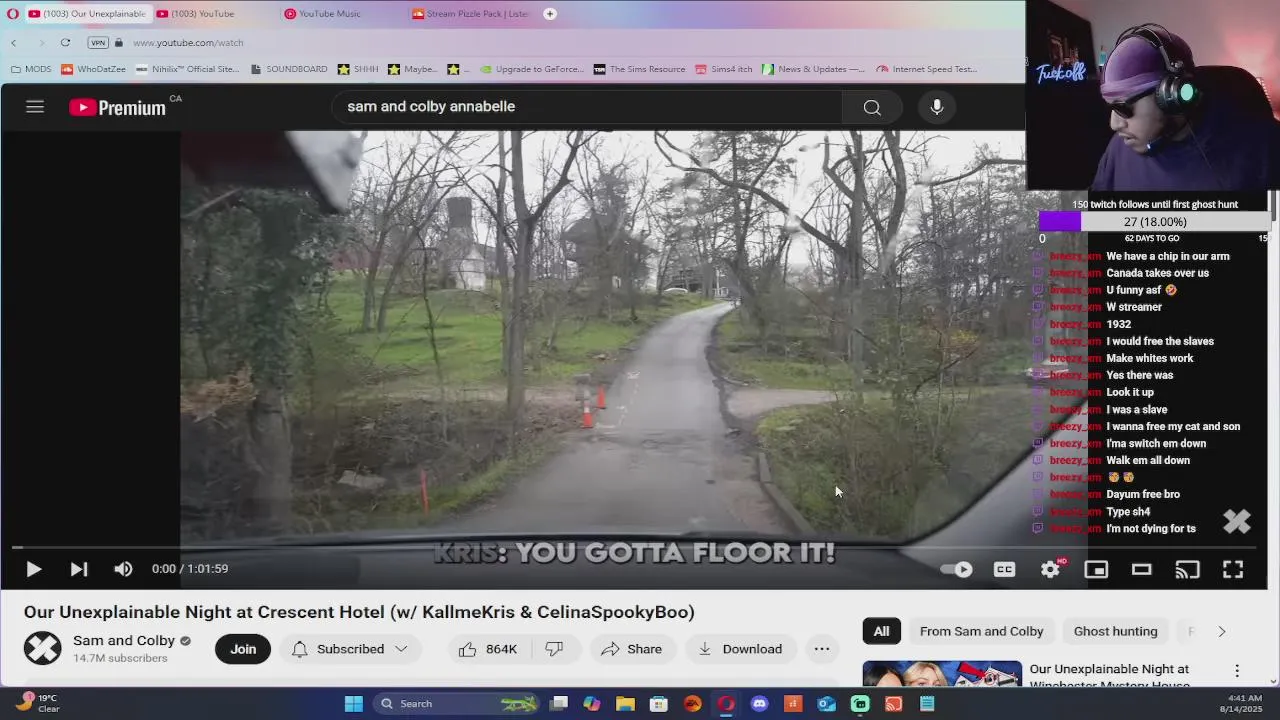Open Internet Speed Test bookmark
The width and height of the screenshot is (1280, 720).
click(927, 69)
